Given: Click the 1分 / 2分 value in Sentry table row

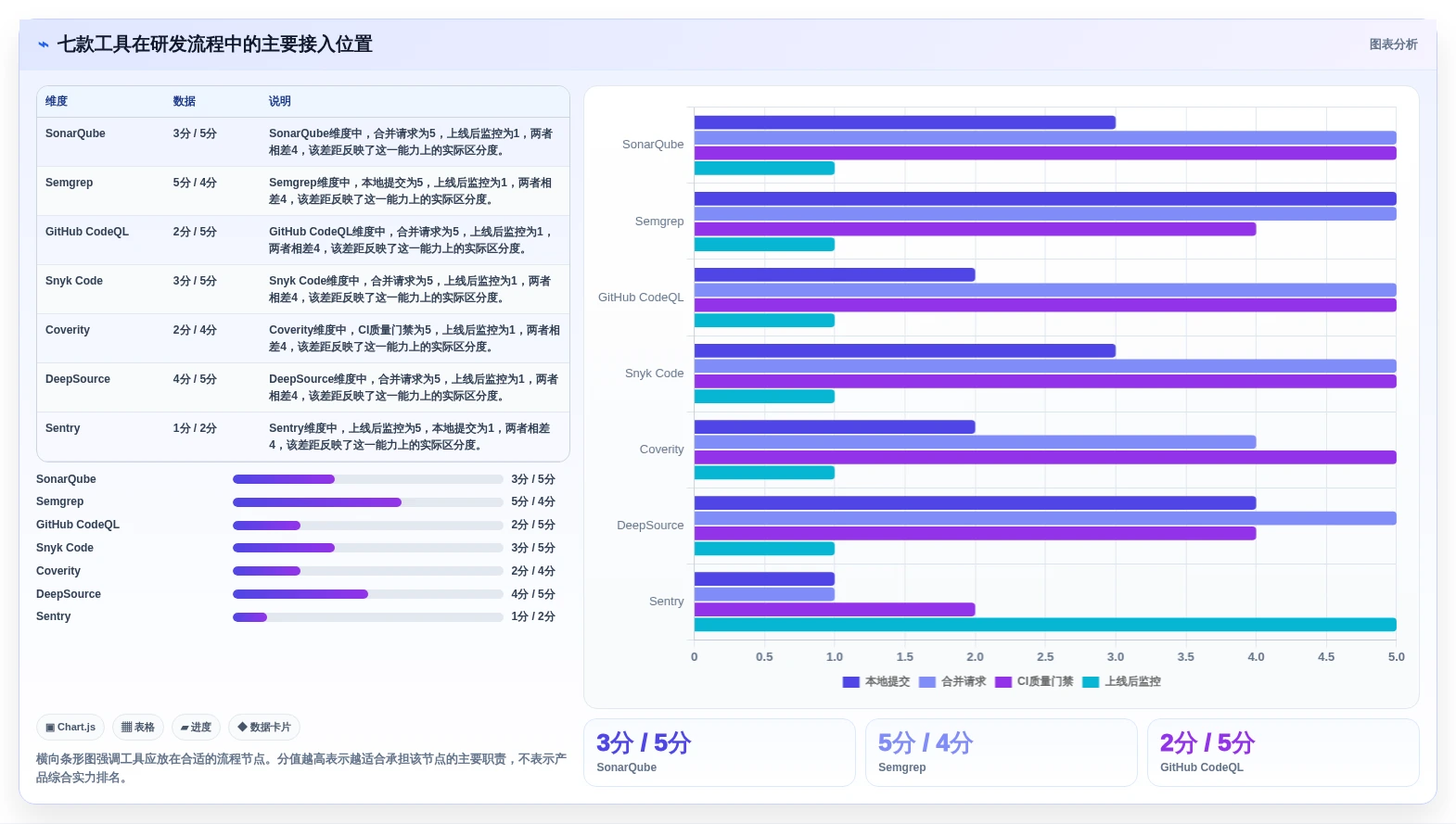Looking at the screenshot, I should click(x=195, y=428).
